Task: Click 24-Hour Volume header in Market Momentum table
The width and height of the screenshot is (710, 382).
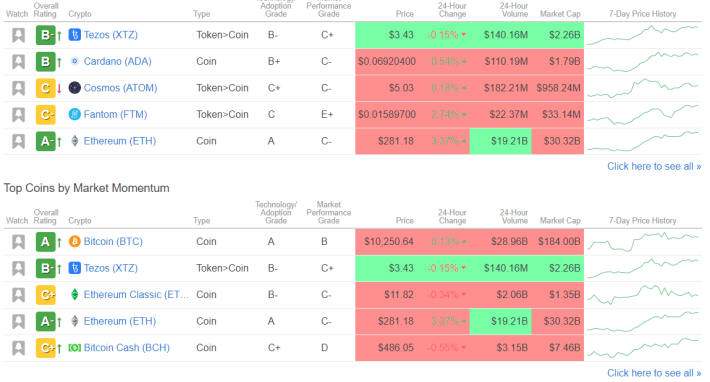Action: pos(514,216)
